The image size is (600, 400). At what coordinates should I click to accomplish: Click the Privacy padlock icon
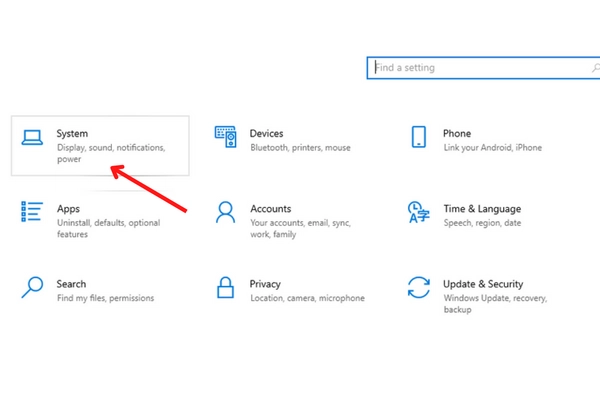226,288
